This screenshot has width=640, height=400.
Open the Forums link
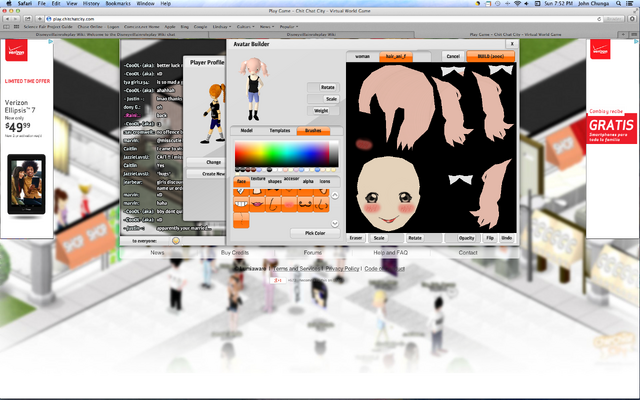(313, 253)
